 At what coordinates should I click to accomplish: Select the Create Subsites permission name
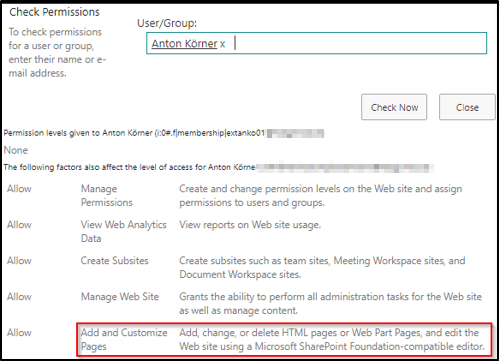114,260
